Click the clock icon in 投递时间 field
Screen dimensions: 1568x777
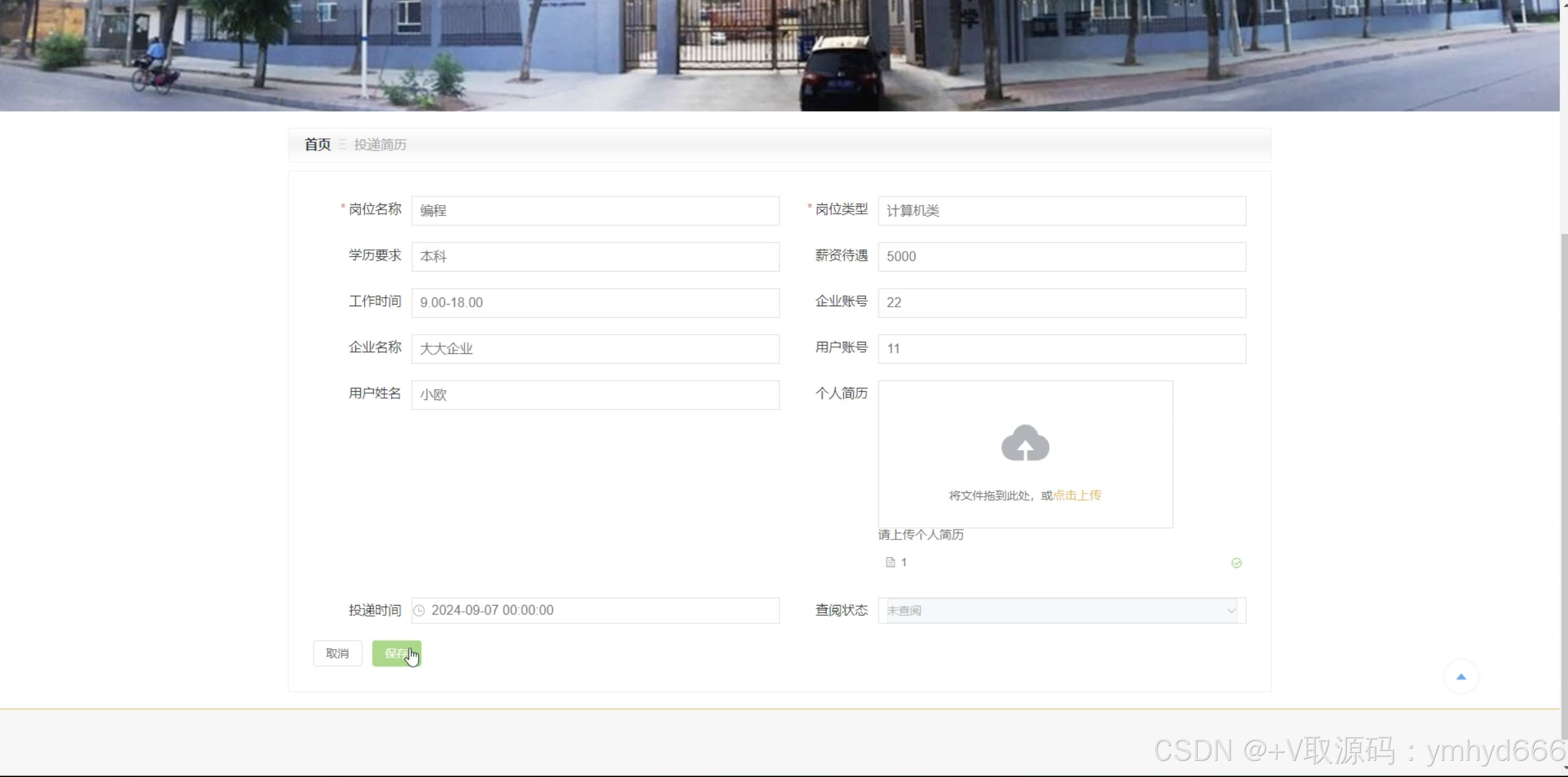(x=419, y=610)
